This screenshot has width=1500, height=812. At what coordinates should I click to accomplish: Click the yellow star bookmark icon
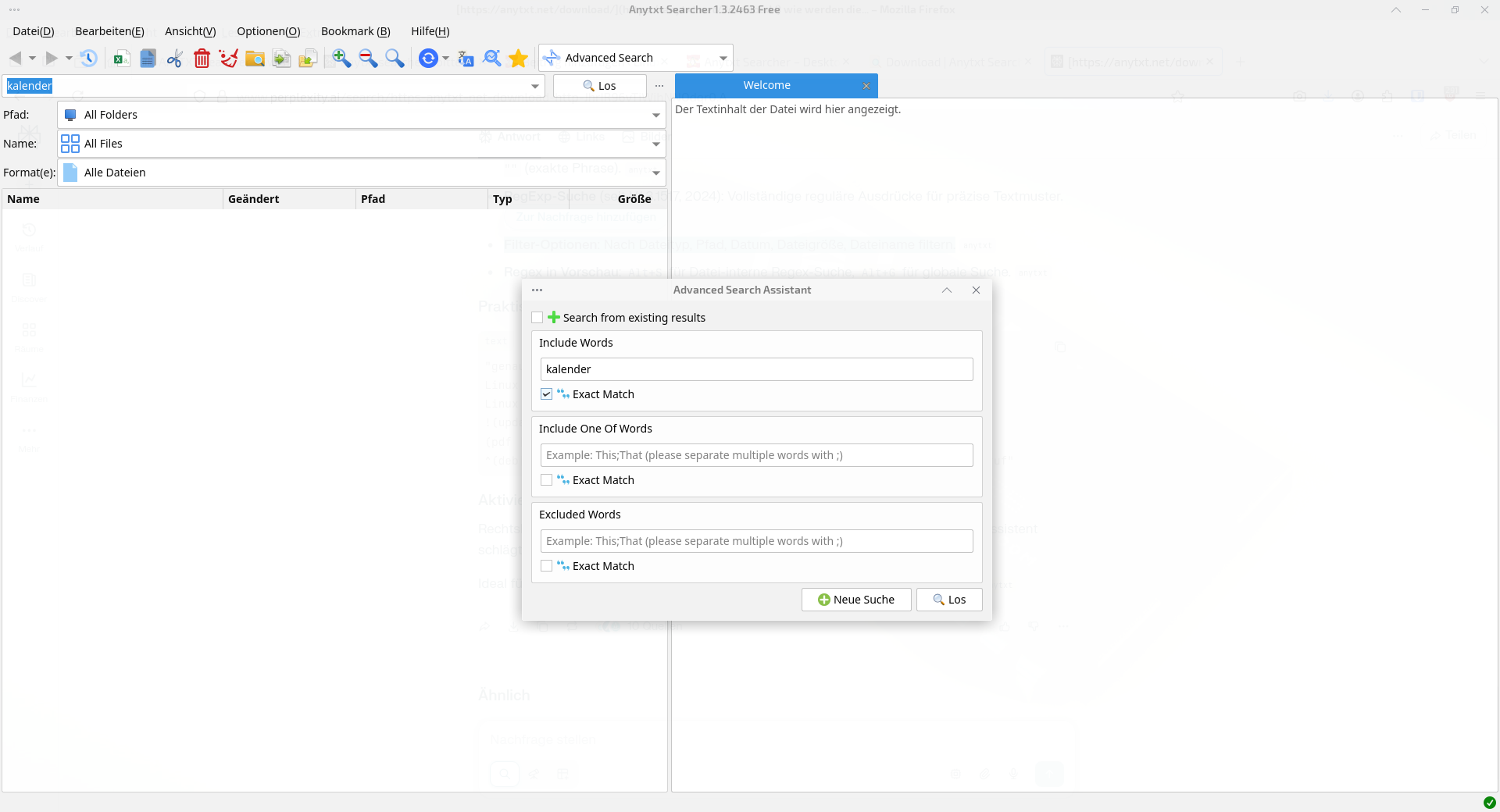point(518,58)
